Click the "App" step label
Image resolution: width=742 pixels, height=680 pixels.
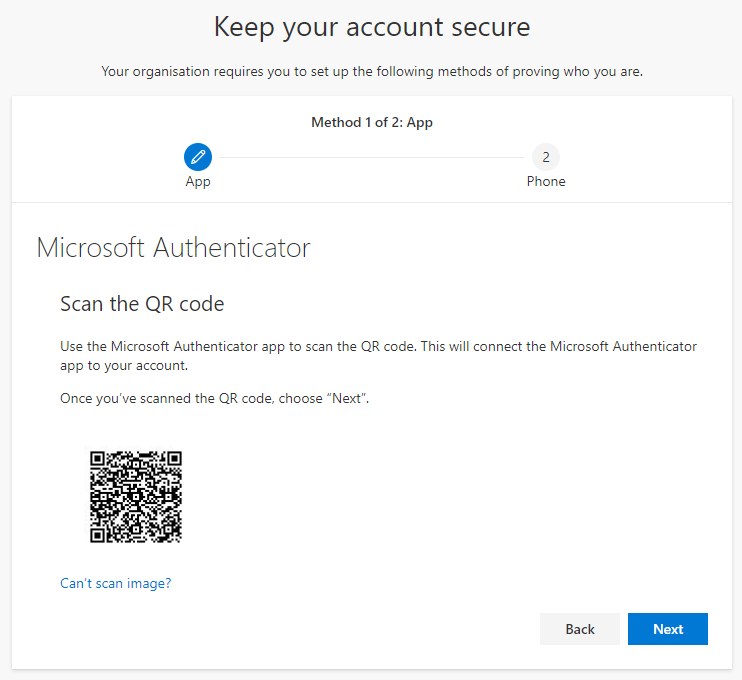tap(198, 182)
